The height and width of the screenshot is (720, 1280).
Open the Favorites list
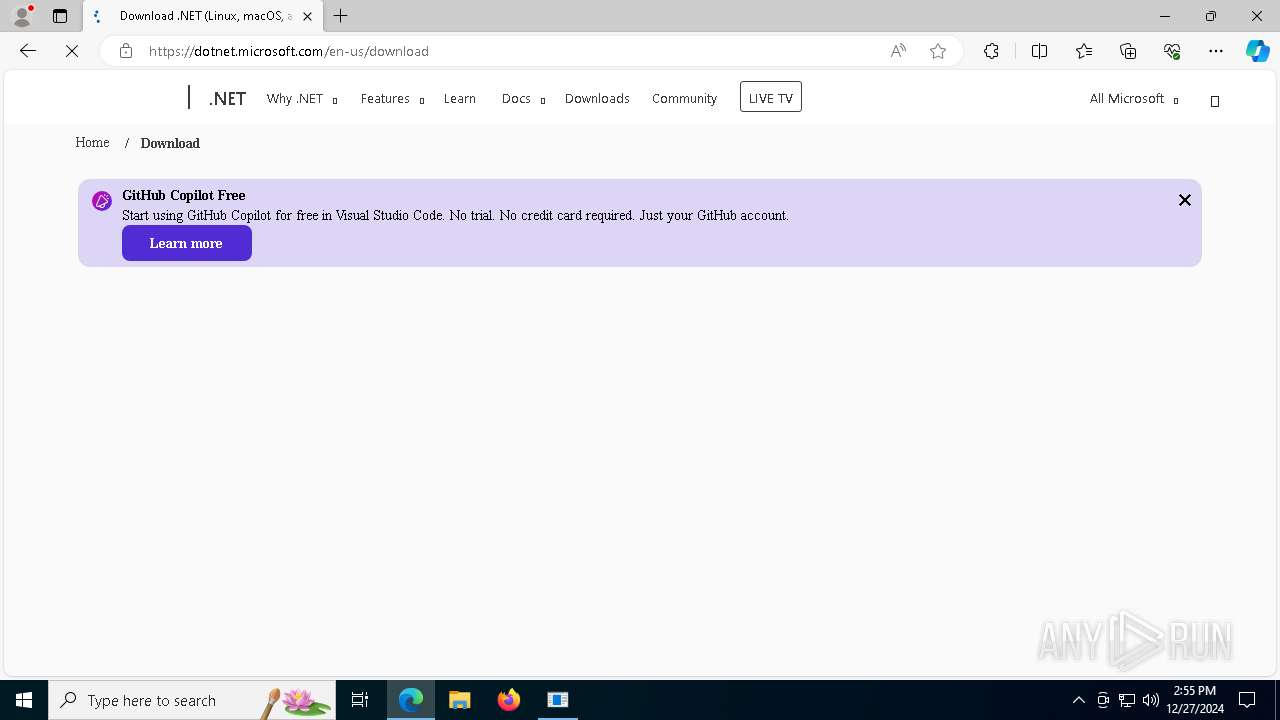1084,51
